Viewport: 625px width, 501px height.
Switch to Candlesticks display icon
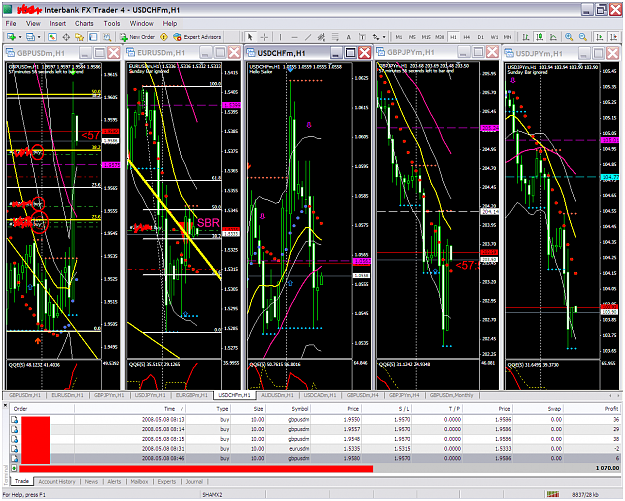click(540, 37)
